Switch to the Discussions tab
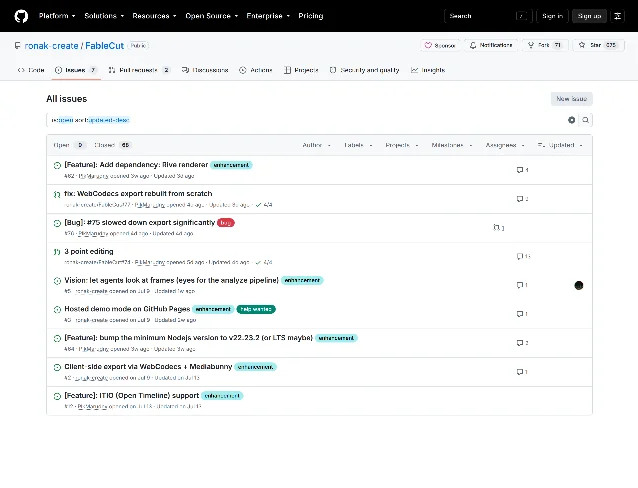 tap(205, 70)
